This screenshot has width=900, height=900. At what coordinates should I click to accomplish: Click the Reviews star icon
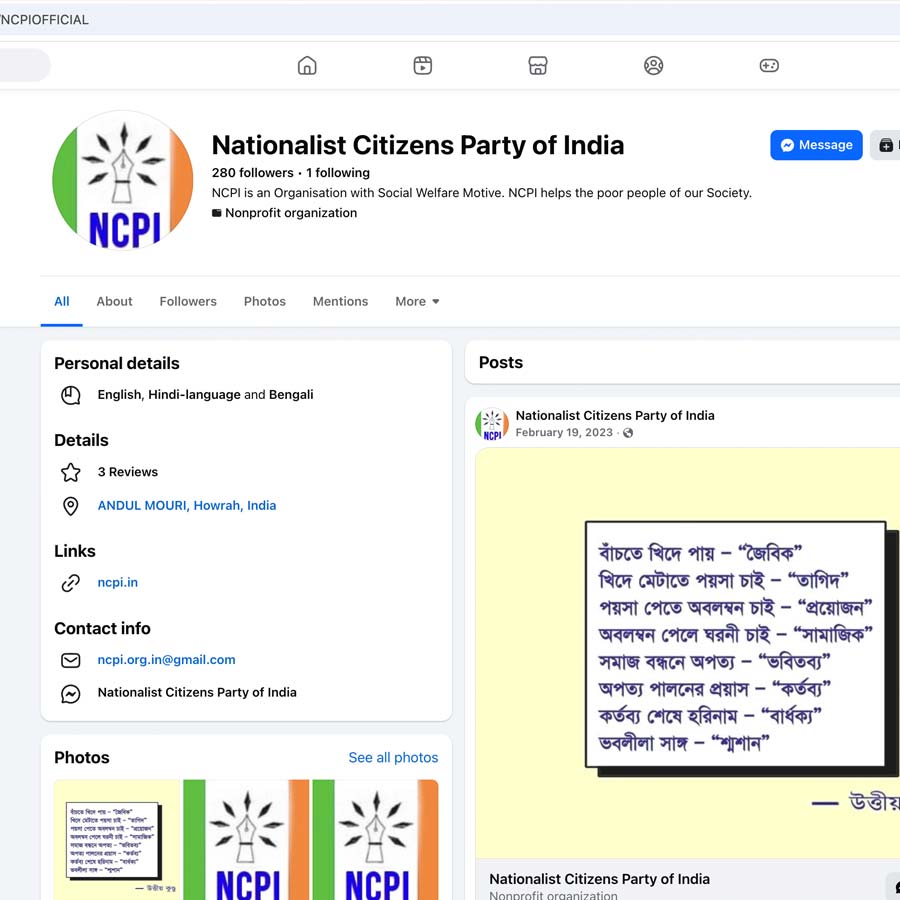click(71, 472)
